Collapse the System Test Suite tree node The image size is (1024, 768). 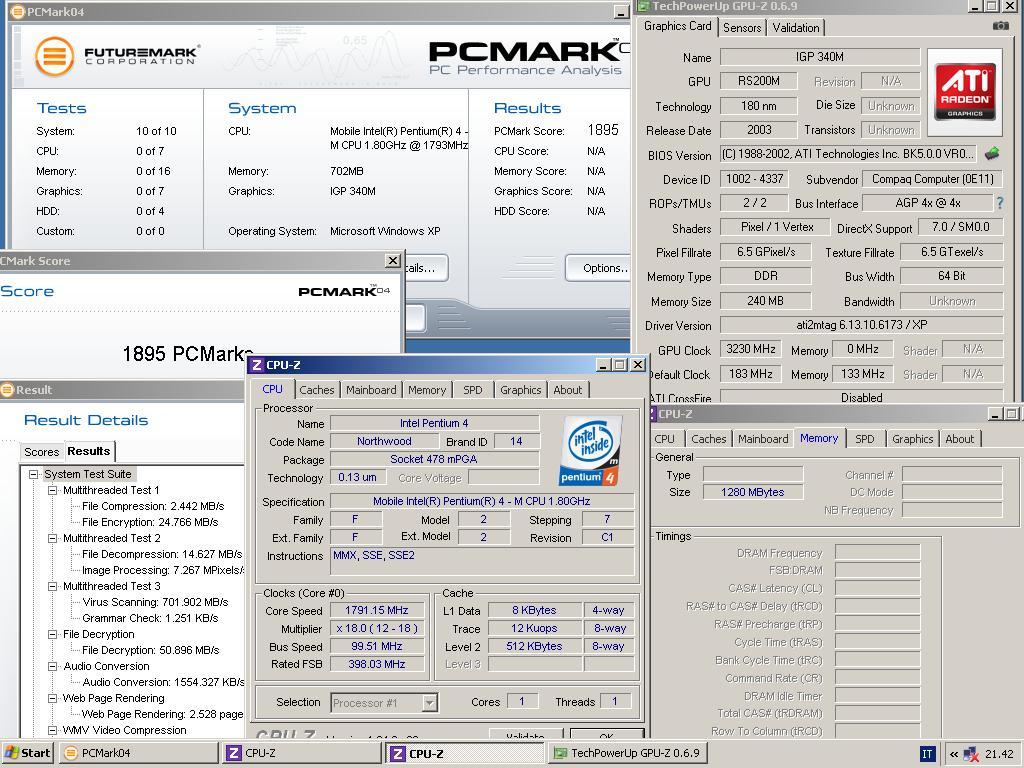[33, 475]
